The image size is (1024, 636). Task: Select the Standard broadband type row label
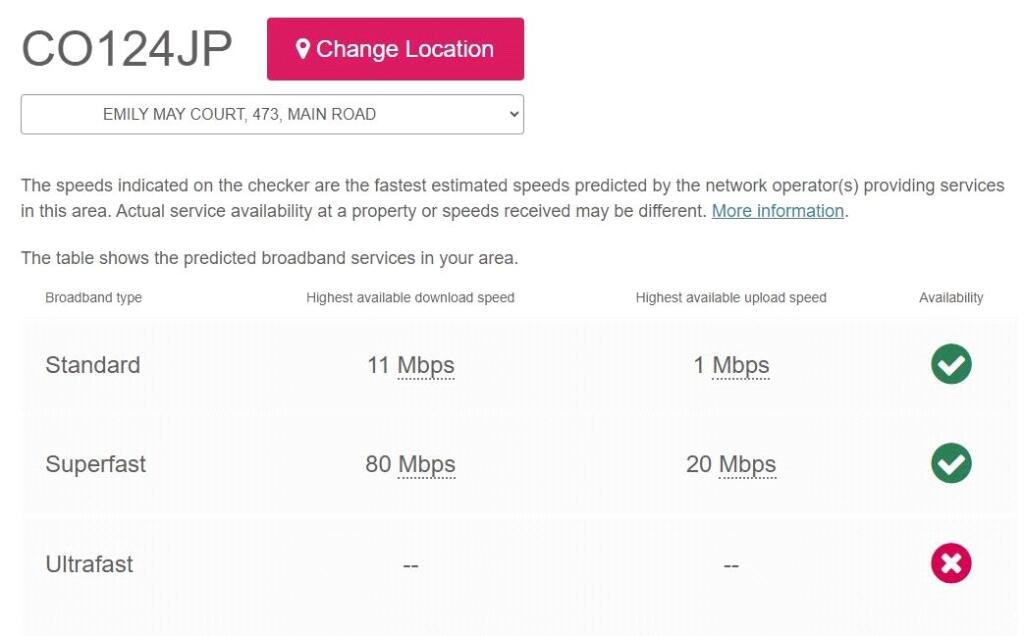[x=93, y=365]
